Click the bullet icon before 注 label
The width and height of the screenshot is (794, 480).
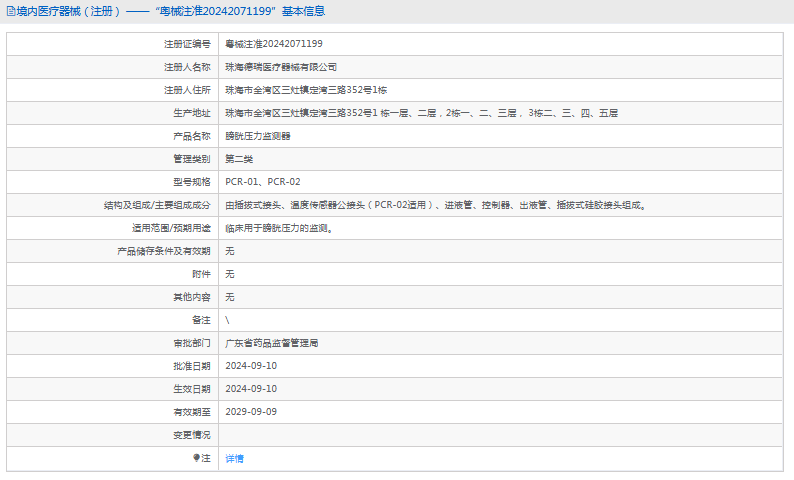pos(196,458)
